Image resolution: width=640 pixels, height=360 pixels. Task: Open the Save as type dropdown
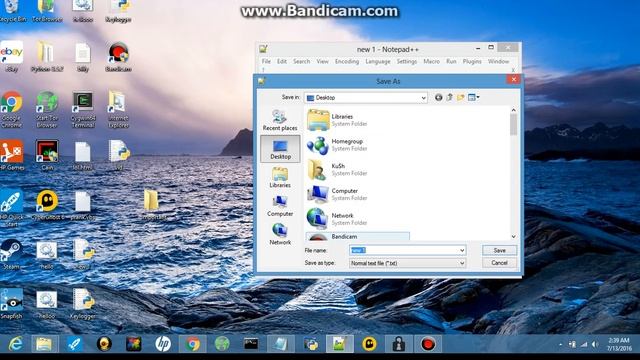pos(407,263)
